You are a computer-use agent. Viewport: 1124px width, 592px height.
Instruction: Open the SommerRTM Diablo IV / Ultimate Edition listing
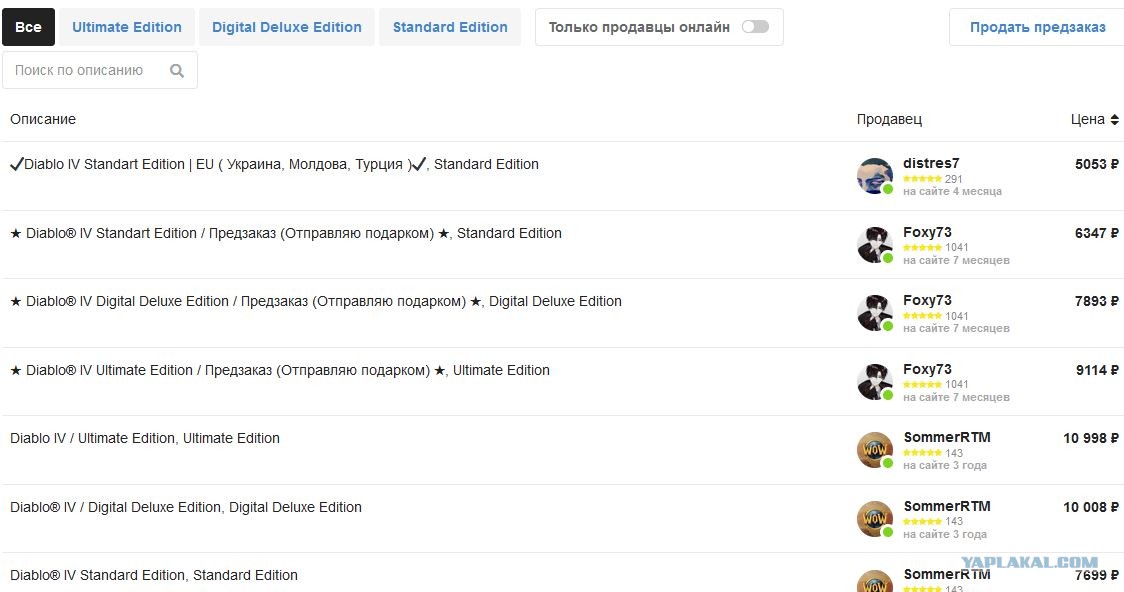[145, 439]
